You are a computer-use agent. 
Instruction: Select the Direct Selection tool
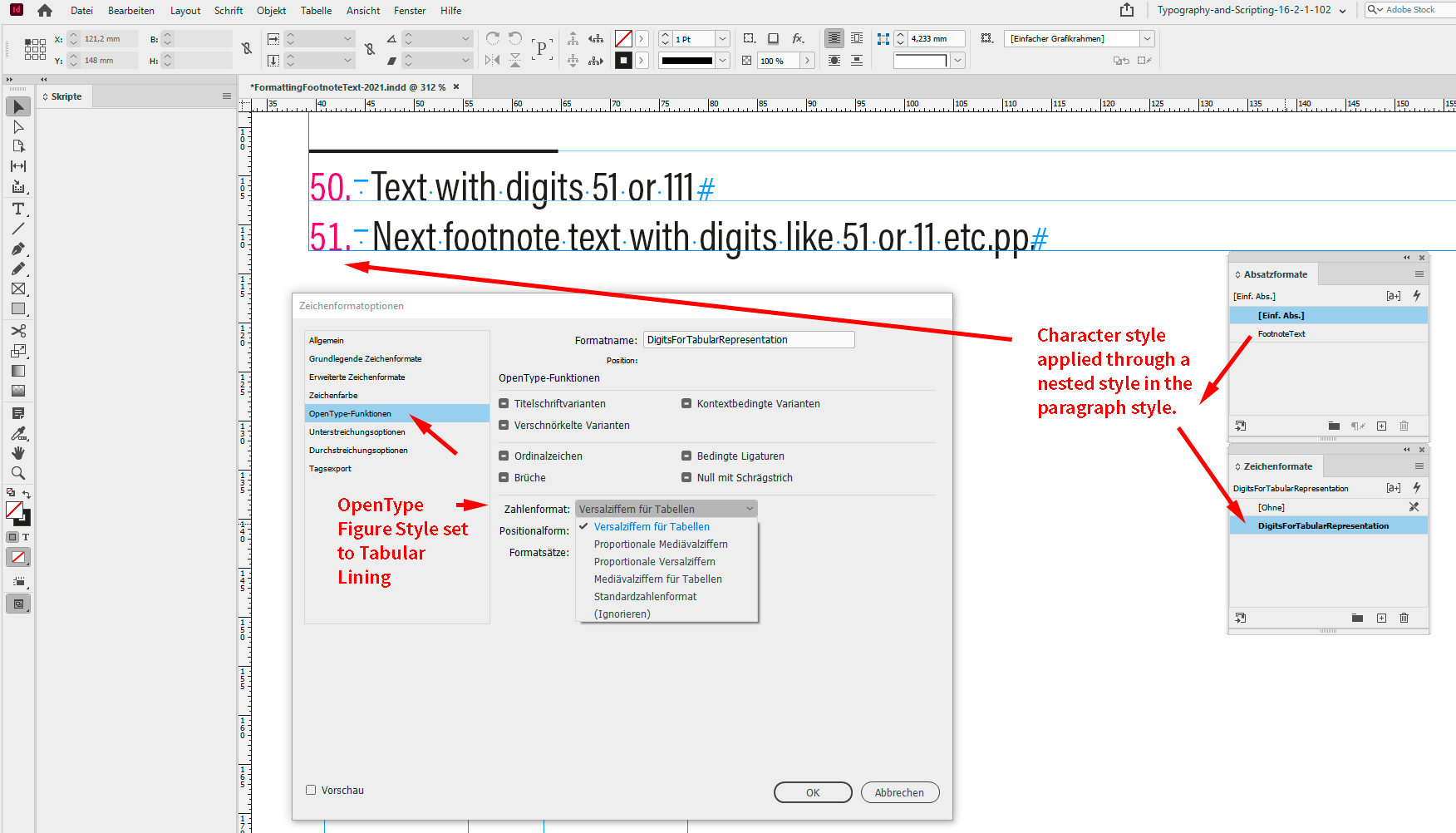[x=18, y=127]
